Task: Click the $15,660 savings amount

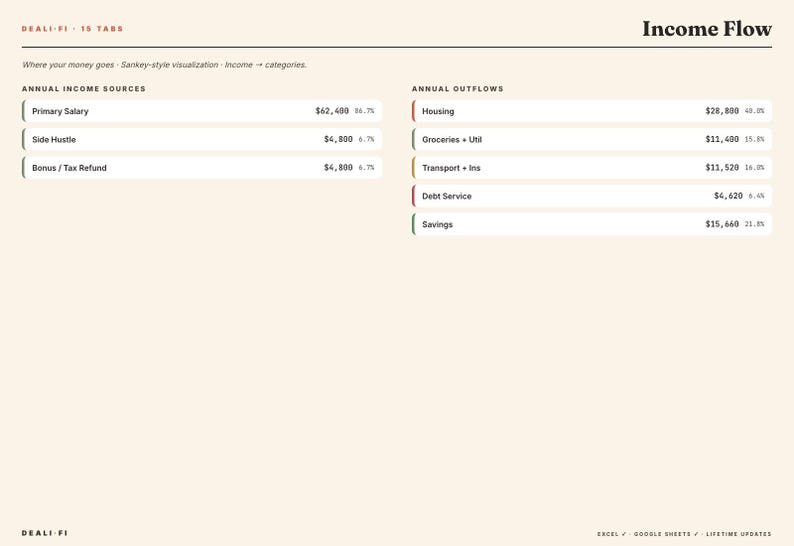Action: pyautogui.click(x=722, y=224)
